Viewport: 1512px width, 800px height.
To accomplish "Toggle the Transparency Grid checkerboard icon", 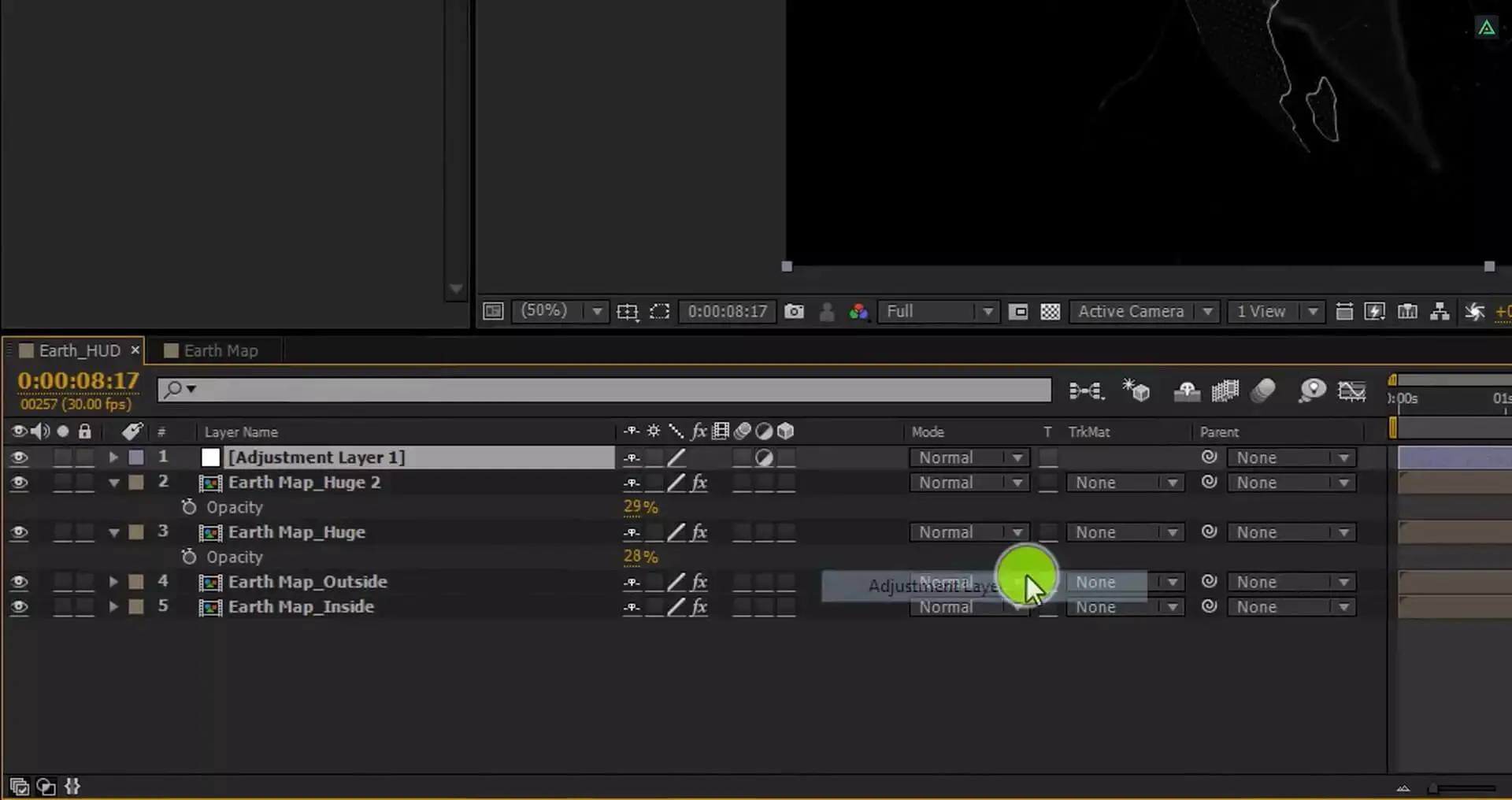I will click(x=1050, y=312).
